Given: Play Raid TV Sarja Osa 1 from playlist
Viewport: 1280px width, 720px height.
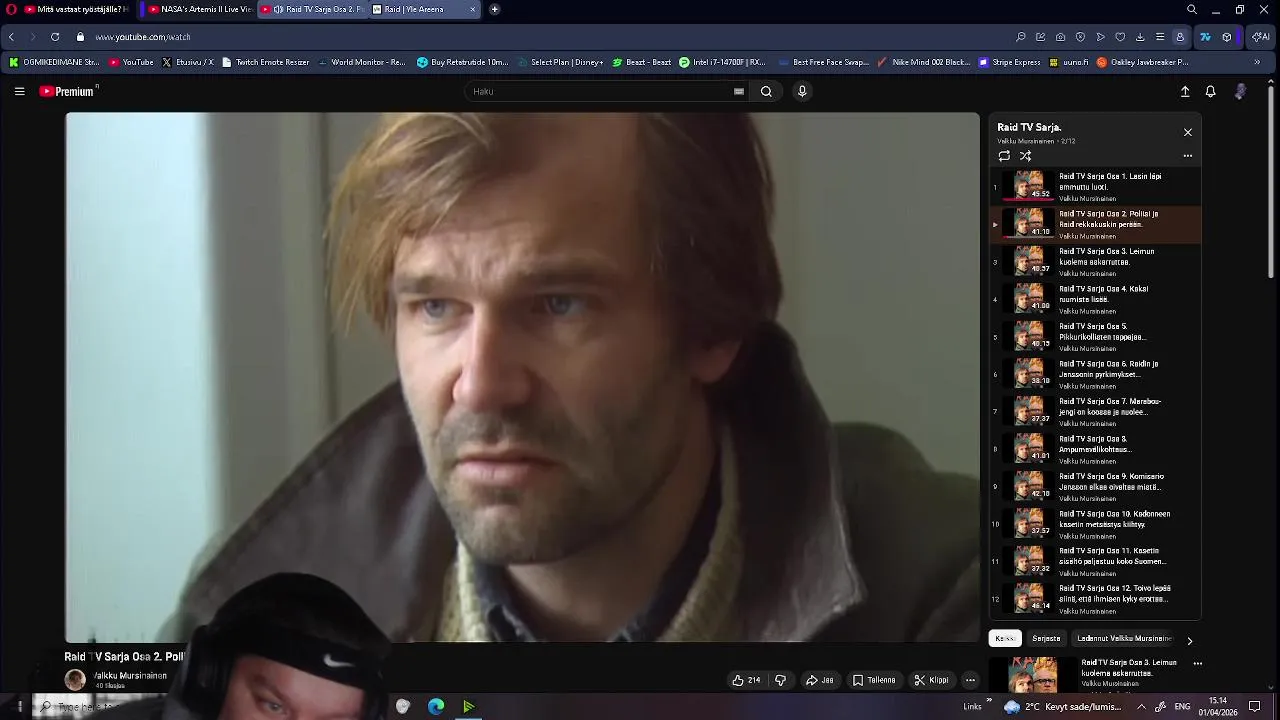Looking at the screenshot, I should 1095,186.
